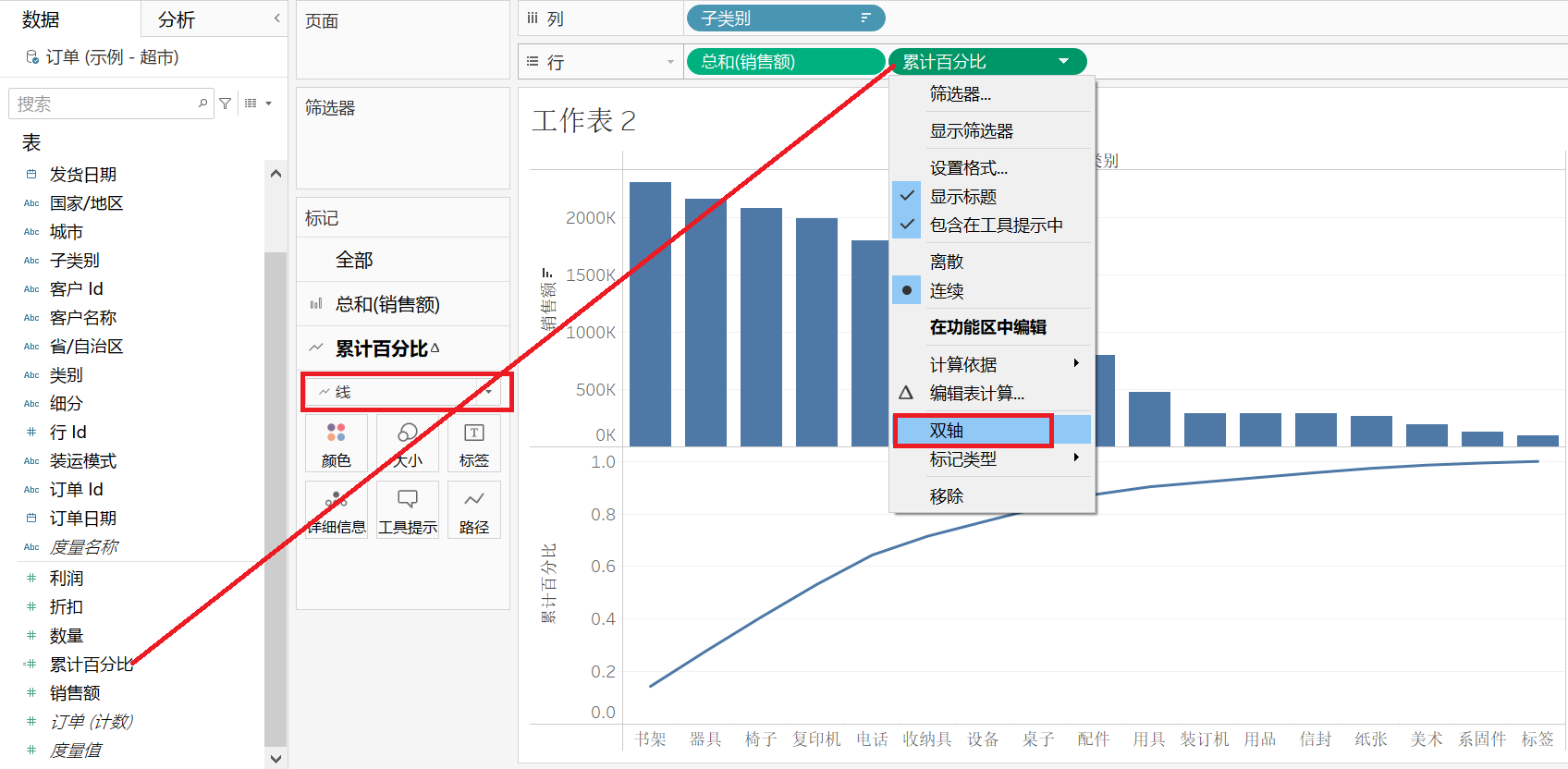Choose 设置格式... from the context menu
1568x769 pixels.
[991, 167]
